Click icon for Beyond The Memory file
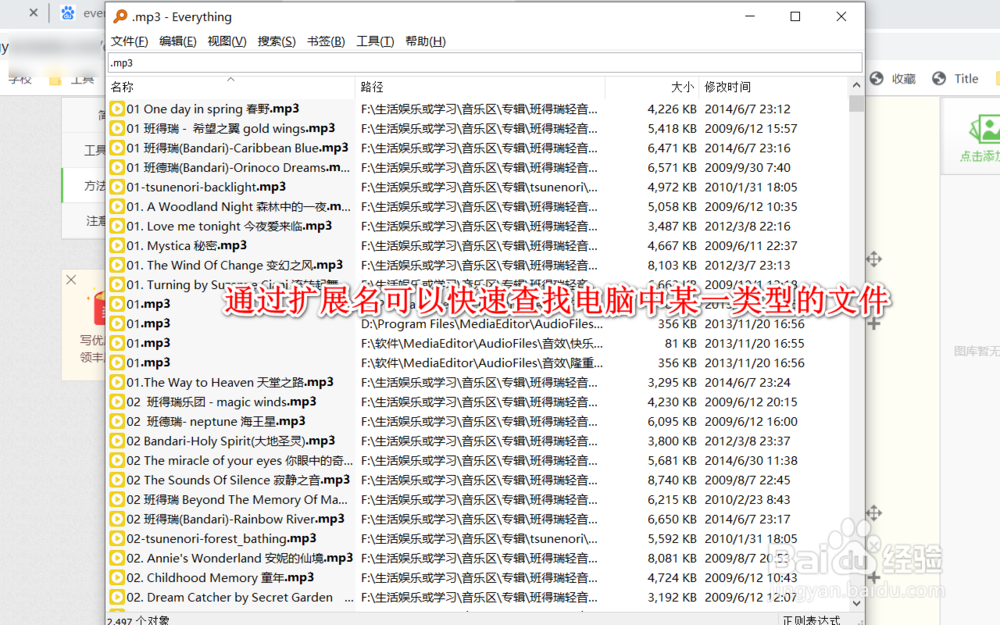The height and width of the screenshot is (625, 1000). coord(117,499)
